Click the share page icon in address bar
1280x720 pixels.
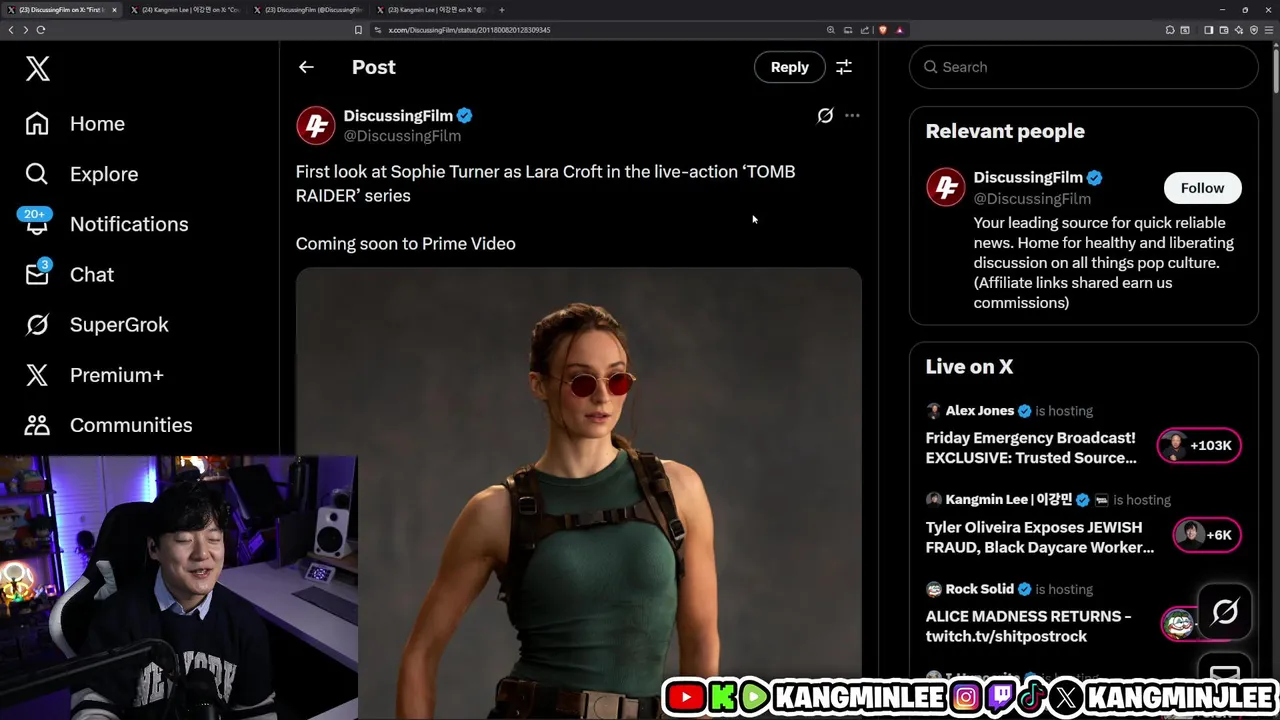pos(865,30)
